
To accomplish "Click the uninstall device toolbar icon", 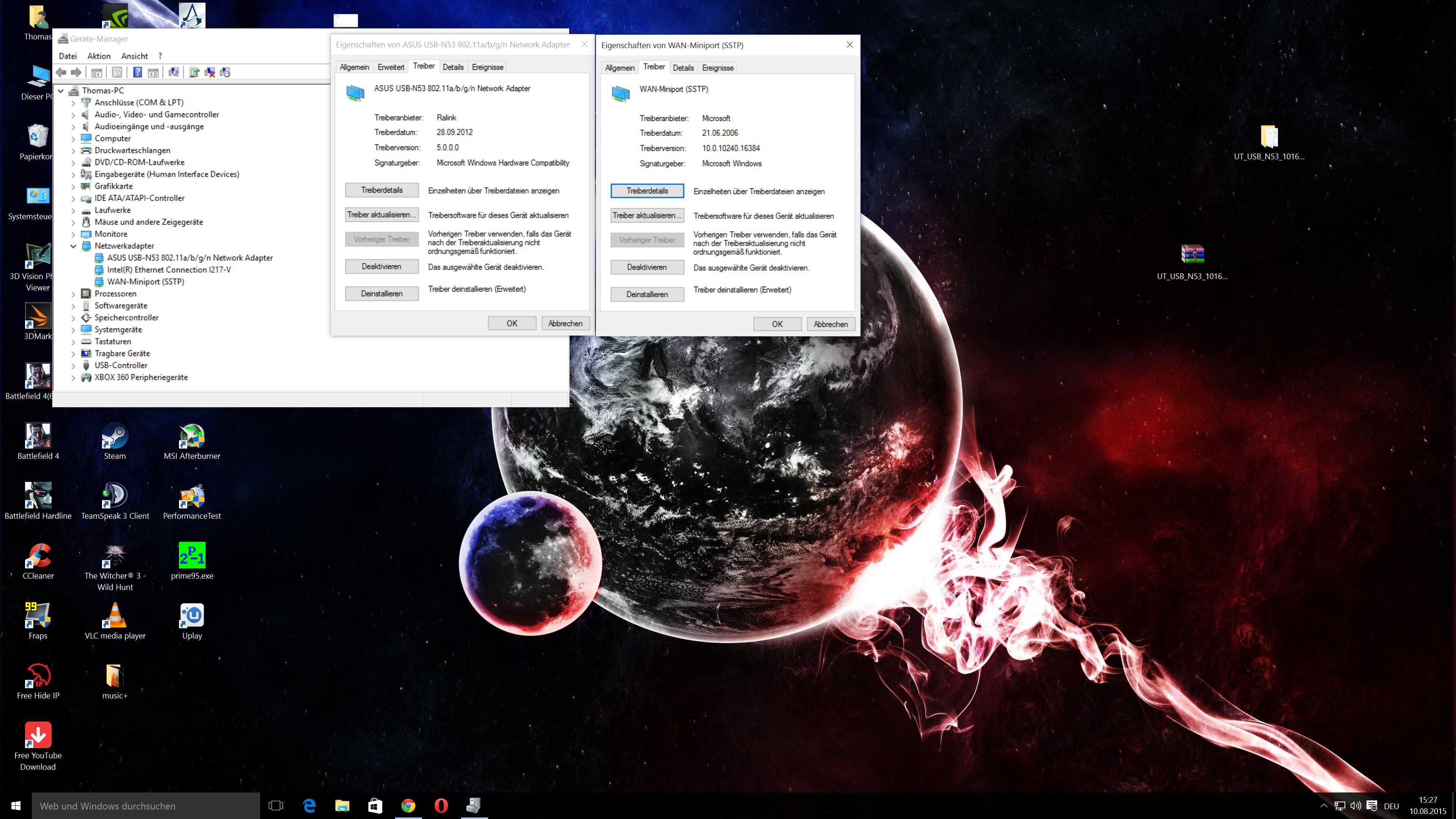I will click(x=210, y=72).
